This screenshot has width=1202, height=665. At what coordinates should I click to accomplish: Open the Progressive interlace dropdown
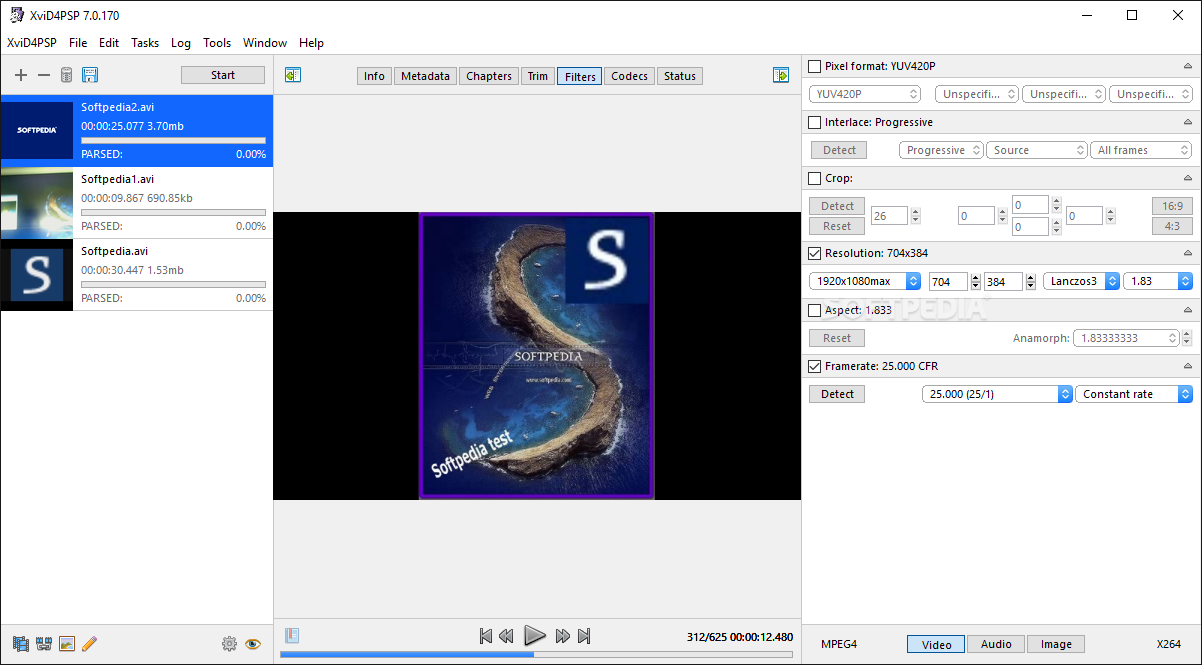pos(941,150)
